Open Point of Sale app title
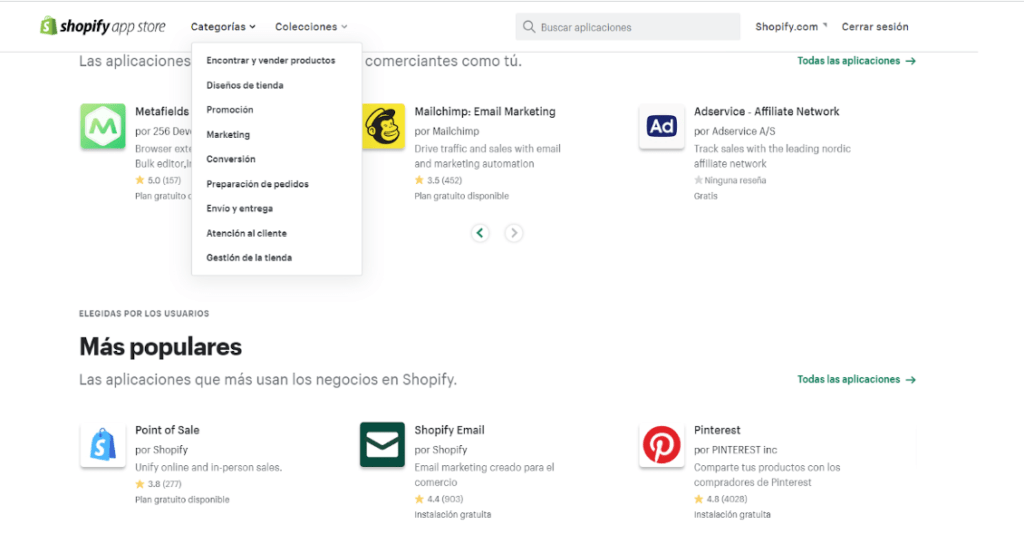The height and width of the screenshot is (554, 1024). point(167,430)
